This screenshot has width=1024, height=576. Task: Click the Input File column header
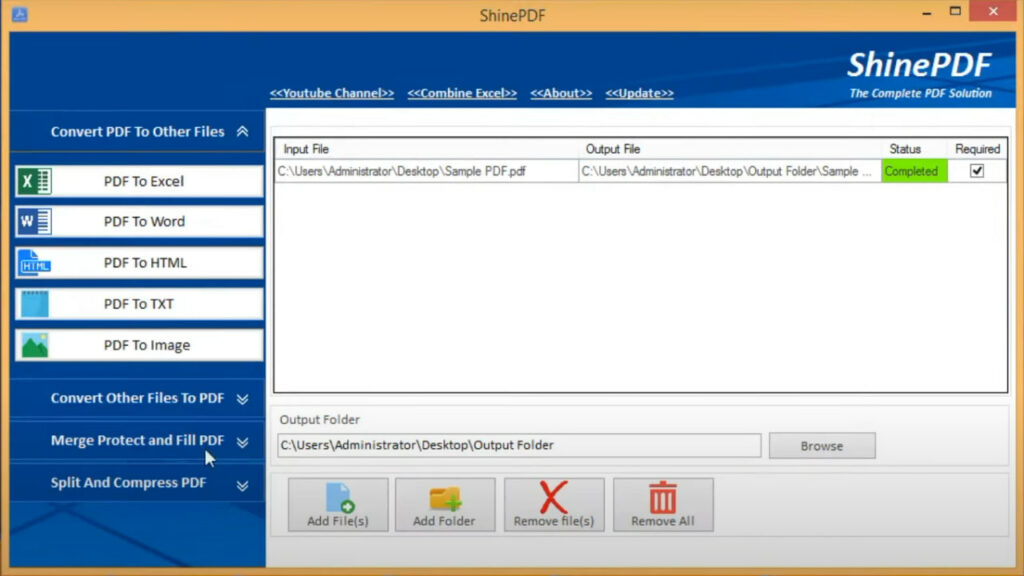(x=427, y=149)
